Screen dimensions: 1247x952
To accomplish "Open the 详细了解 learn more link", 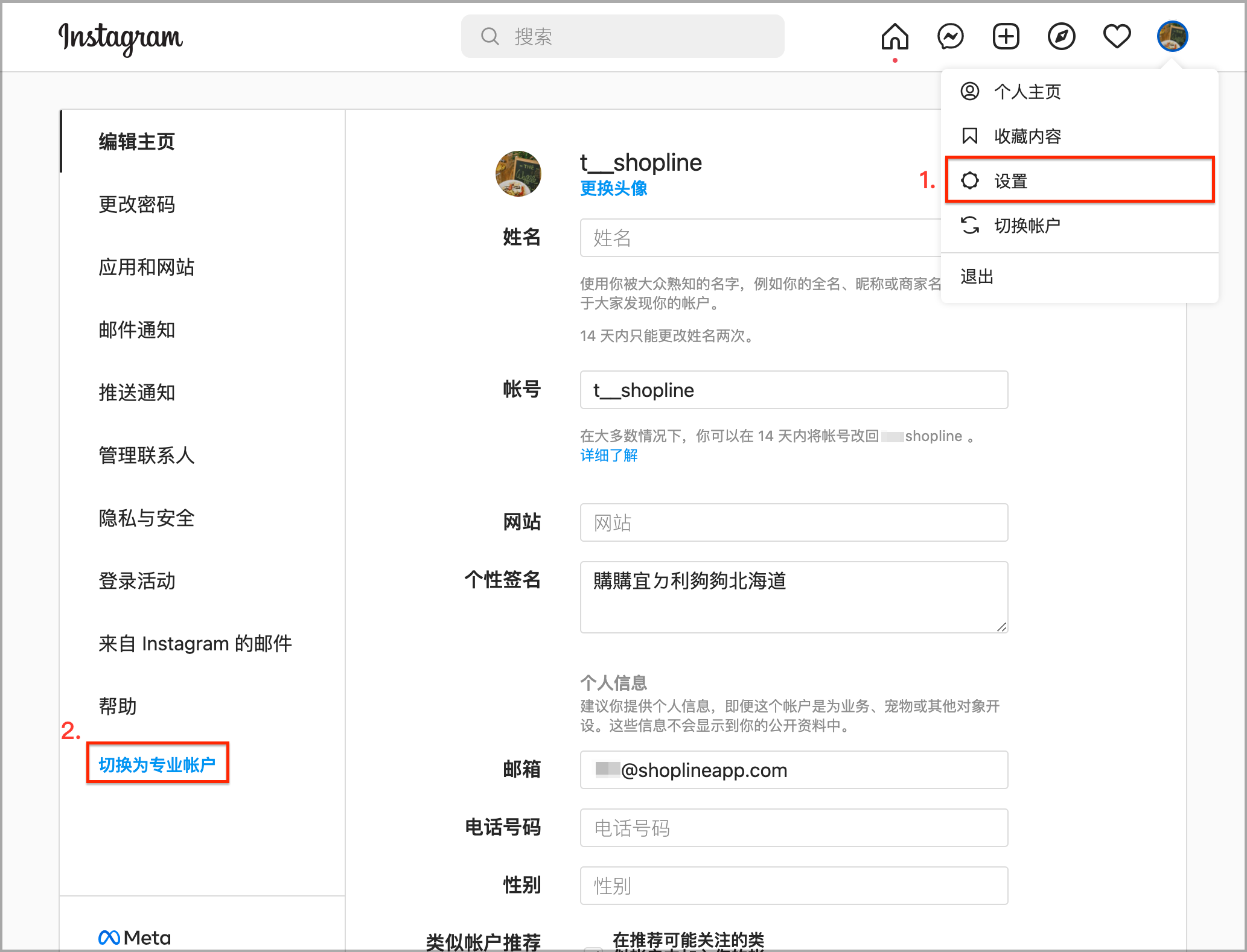I will (608, 455).
